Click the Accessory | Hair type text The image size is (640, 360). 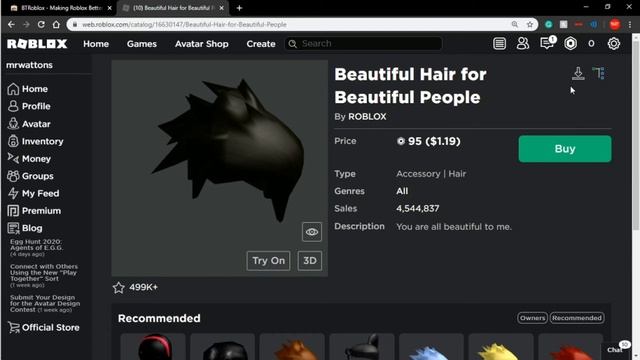tap(431, 174)
